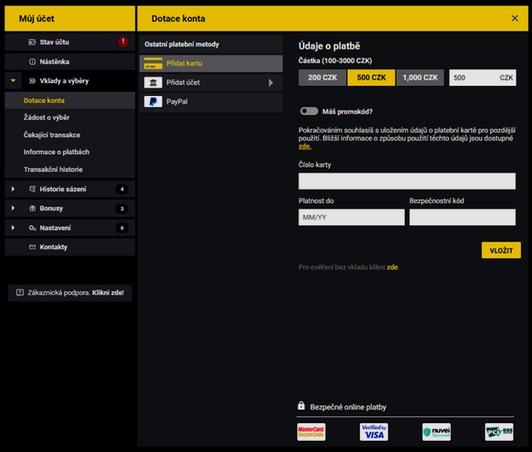Screen dimensions: 532x452
Task: Click the VLOŽIT deposit button
Action: point(501,250)
